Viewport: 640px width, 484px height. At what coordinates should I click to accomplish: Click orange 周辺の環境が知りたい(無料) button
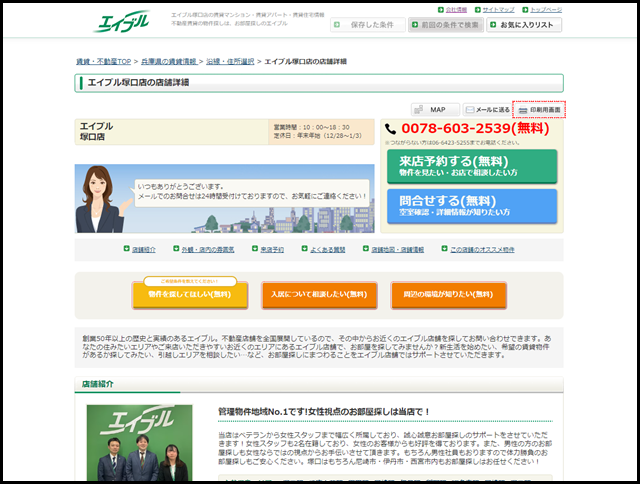[449, 295]
